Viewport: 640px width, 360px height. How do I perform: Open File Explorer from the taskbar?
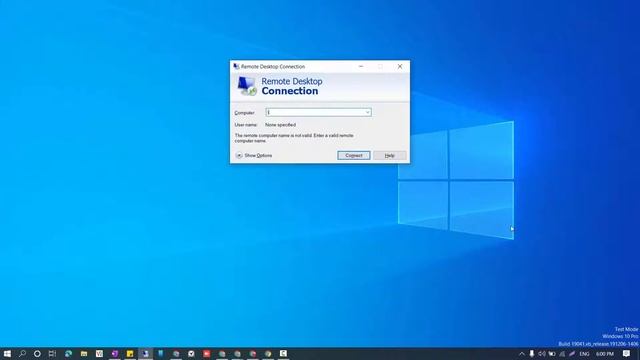coord(84,353)
